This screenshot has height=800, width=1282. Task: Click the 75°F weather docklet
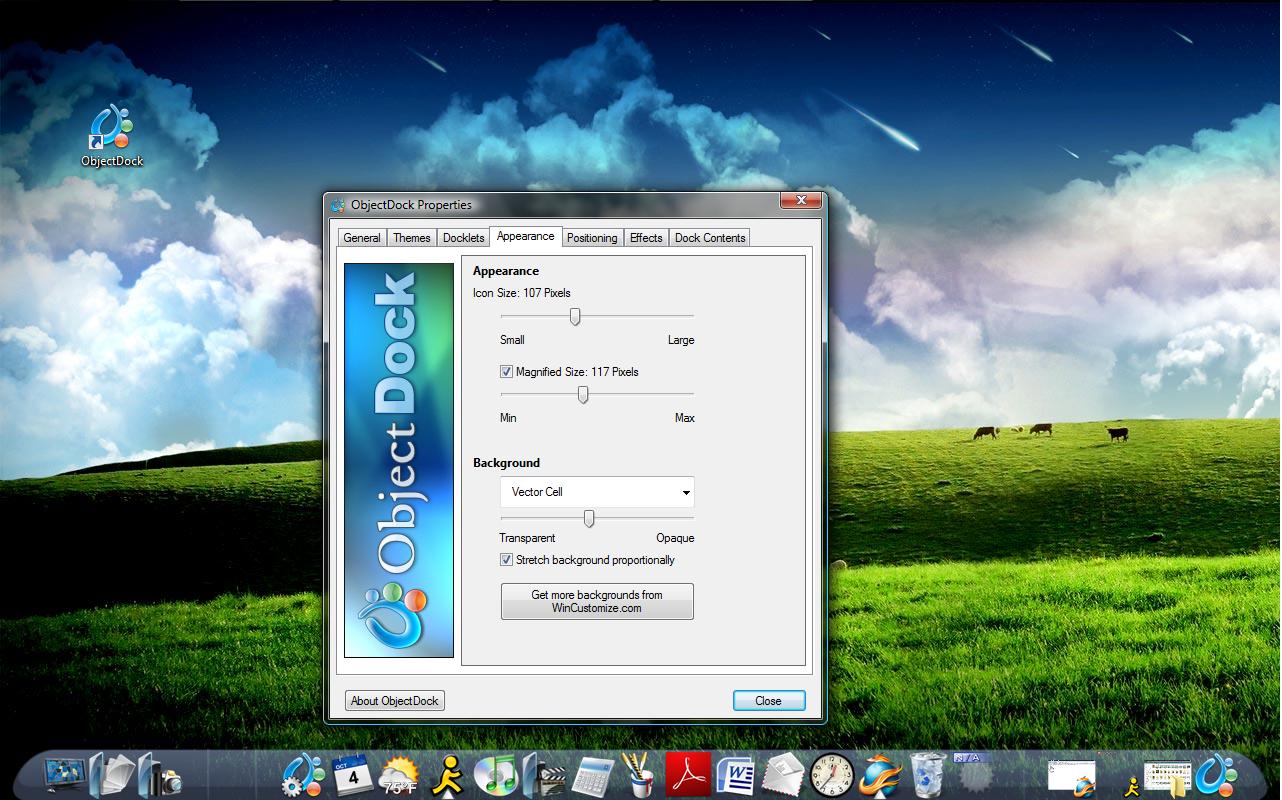[399, 776]
